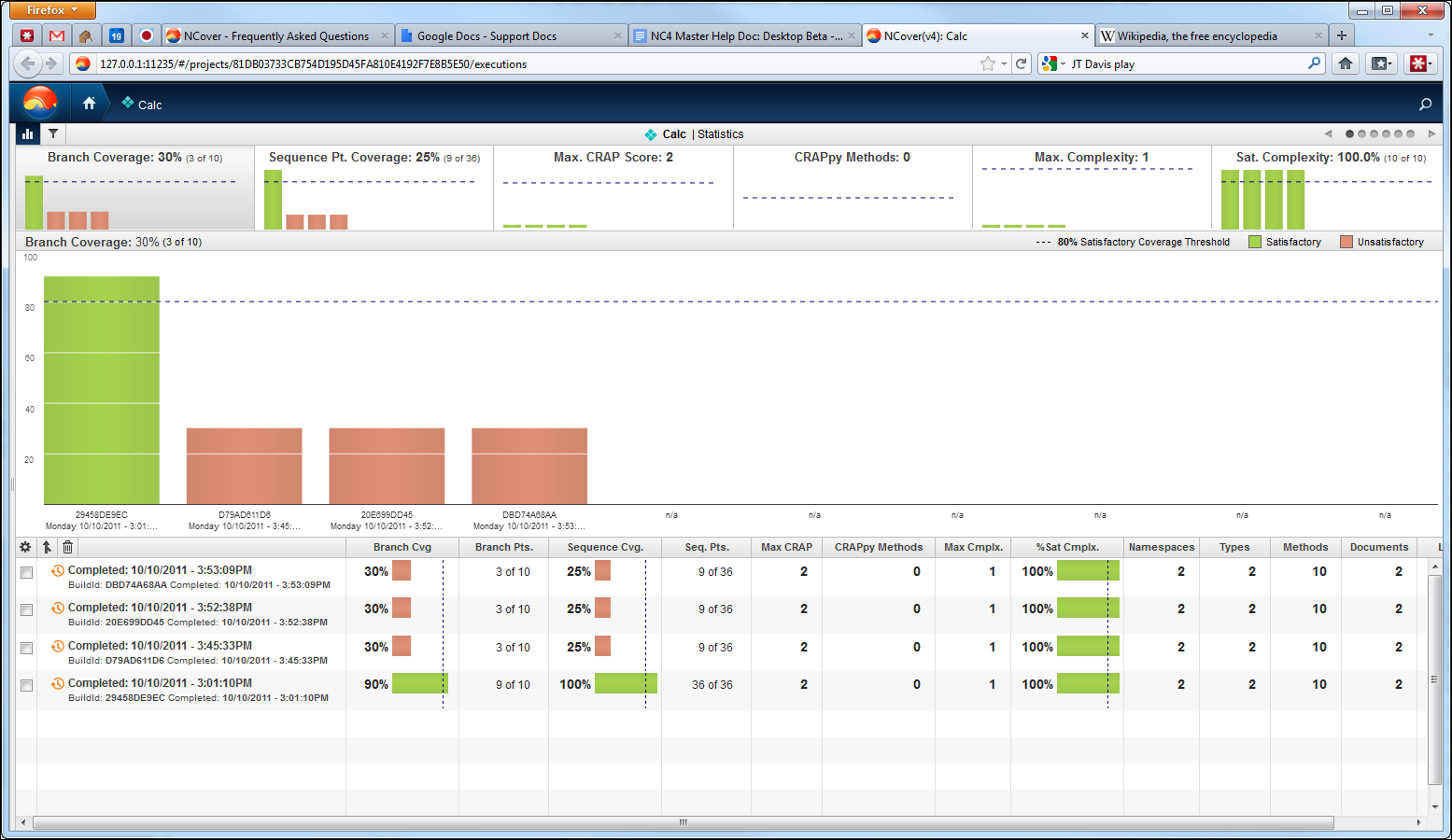Open the gear settings icon in table header

(25, 547)
